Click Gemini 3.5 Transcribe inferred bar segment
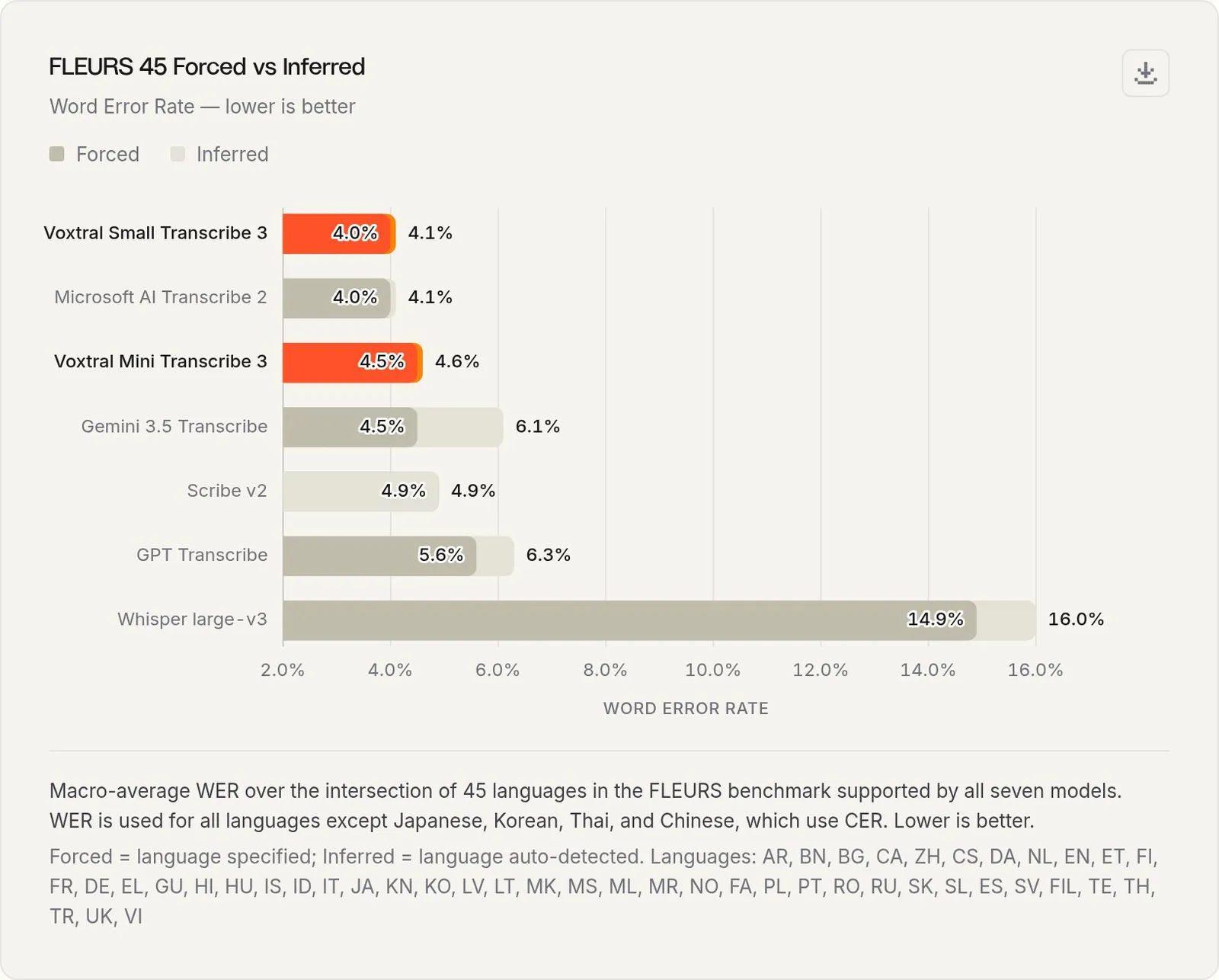The height and width of the screenshot is (980, 1219). click(460, 427)
